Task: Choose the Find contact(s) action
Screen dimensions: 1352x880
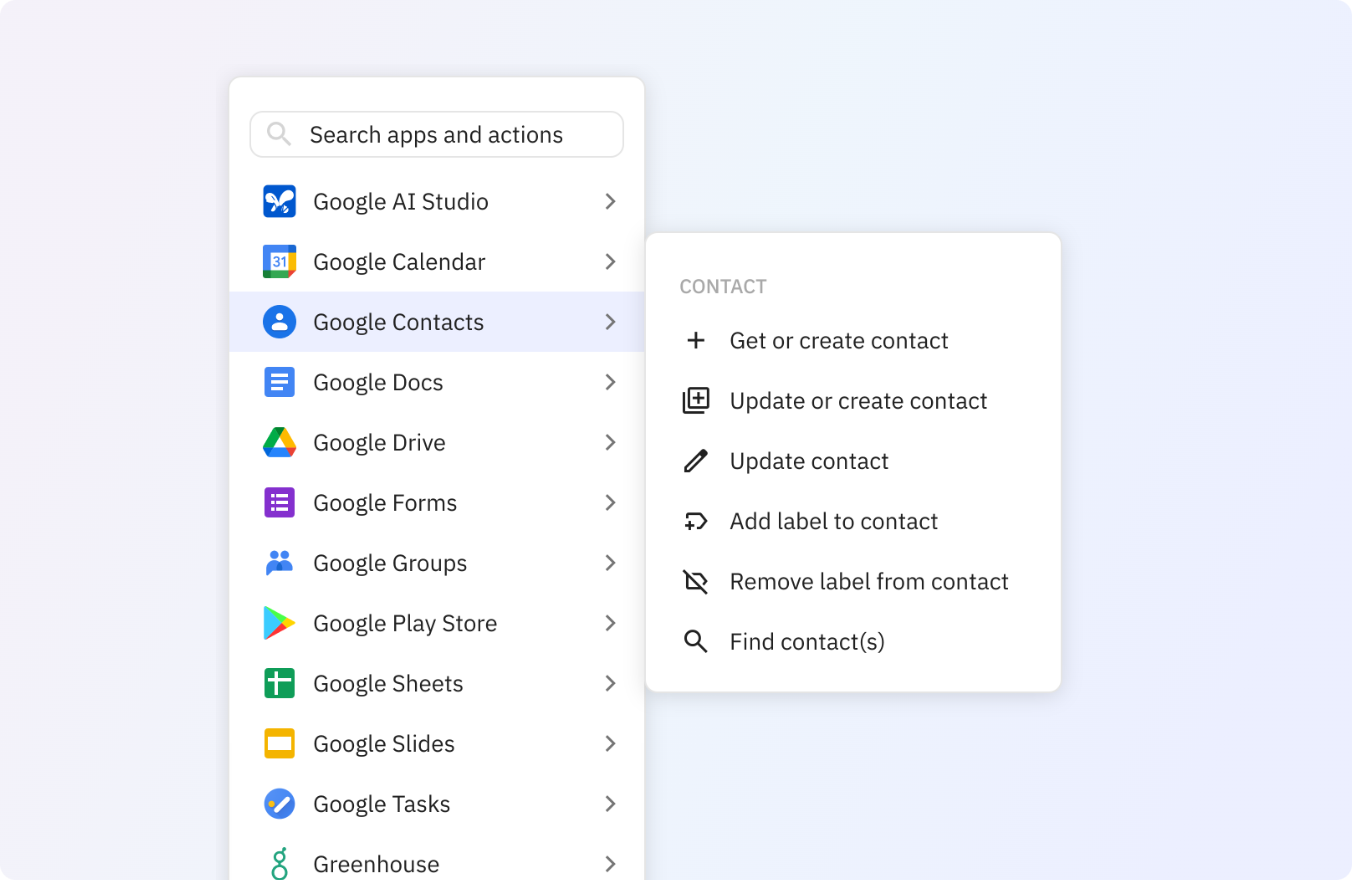Action: click(853, 642)
